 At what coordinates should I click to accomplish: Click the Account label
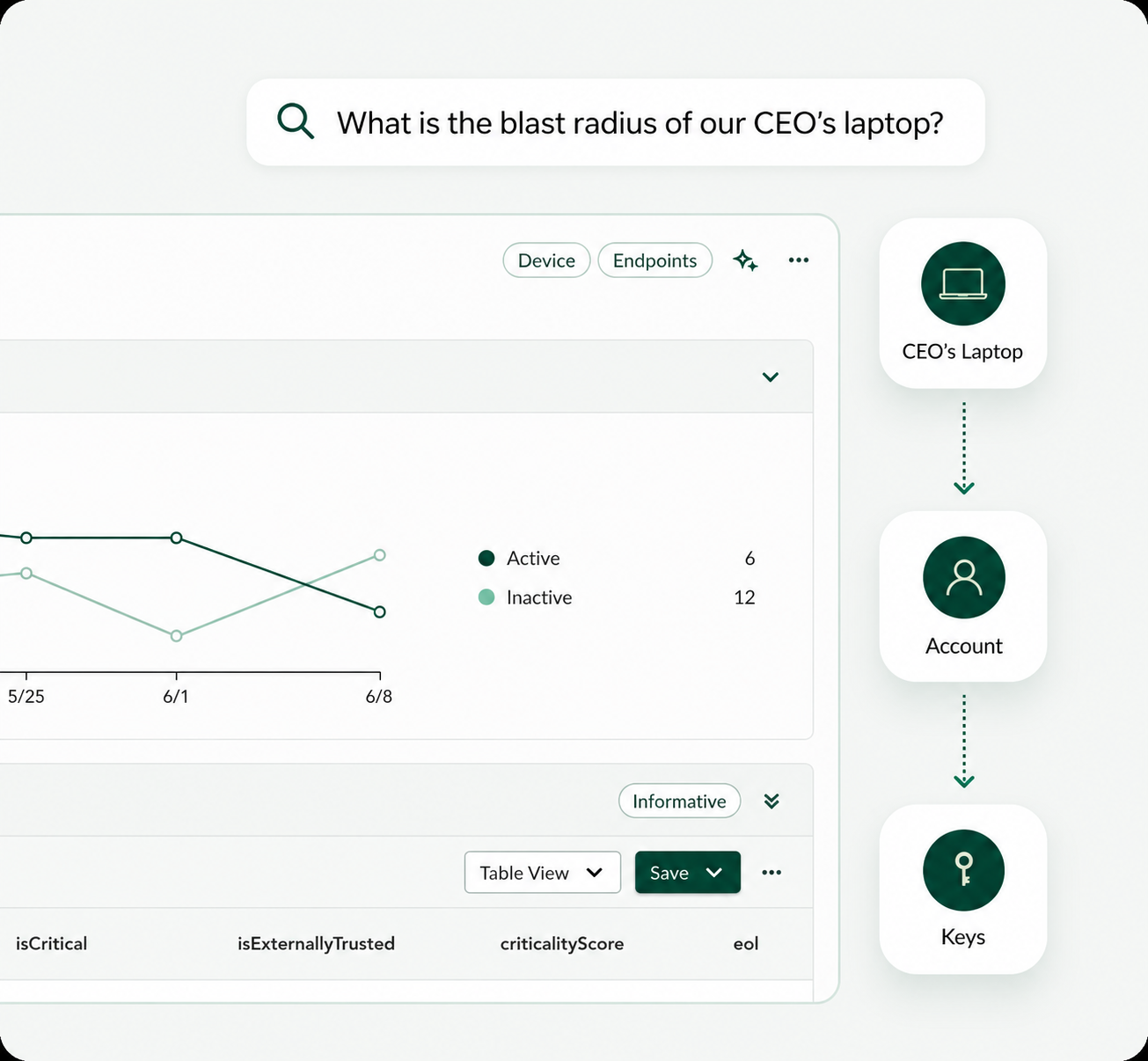964,647
